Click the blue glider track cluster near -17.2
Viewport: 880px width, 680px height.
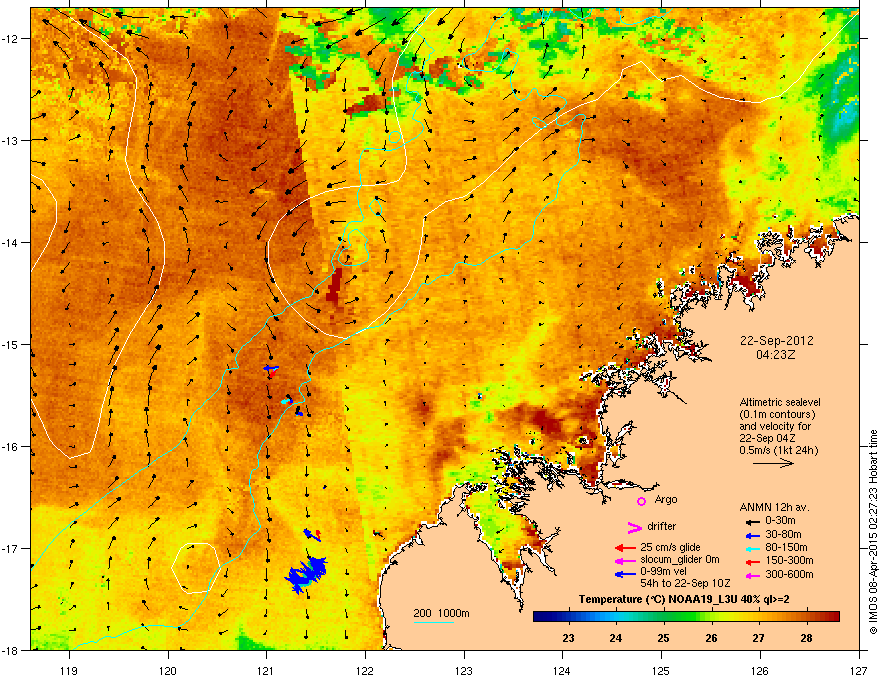[306, 575]
